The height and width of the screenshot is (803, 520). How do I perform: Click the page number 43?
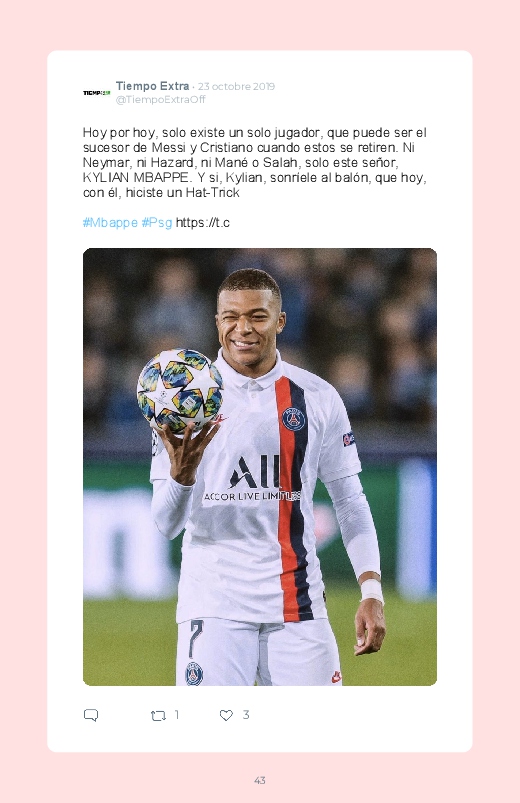pyautogui.click(x=260, y=780)
